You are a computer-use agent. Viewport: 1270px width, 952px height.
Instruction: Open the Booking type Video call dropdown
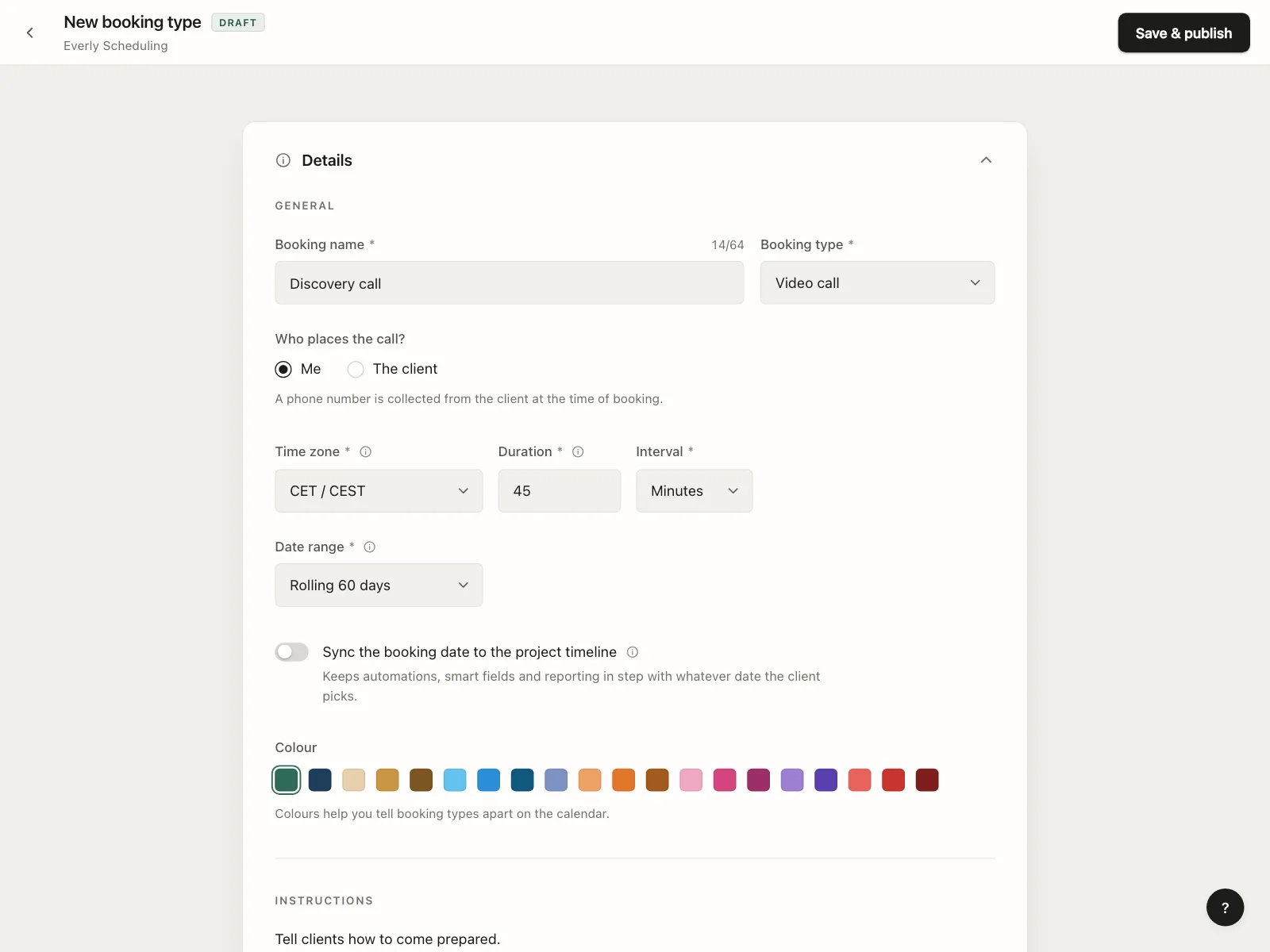877,283
